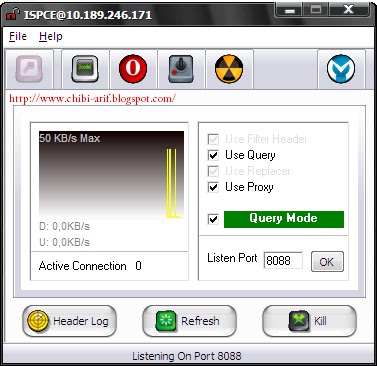Minimize the ISPCE window
The image size is (377, 366).
click(x=290, y=10)
